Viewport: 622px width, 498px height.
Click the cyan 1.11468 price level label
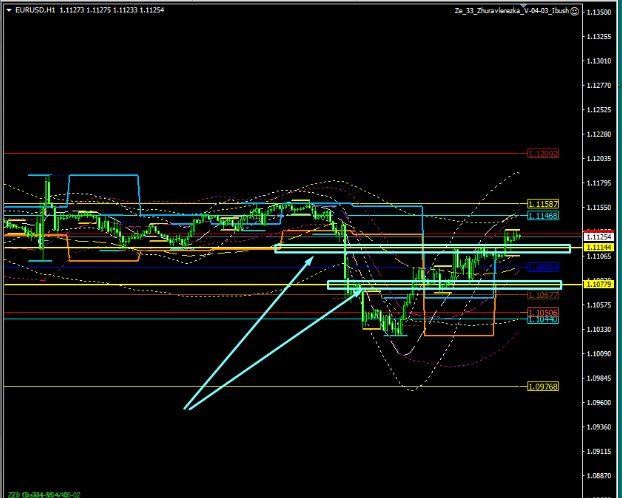point(542,216)
